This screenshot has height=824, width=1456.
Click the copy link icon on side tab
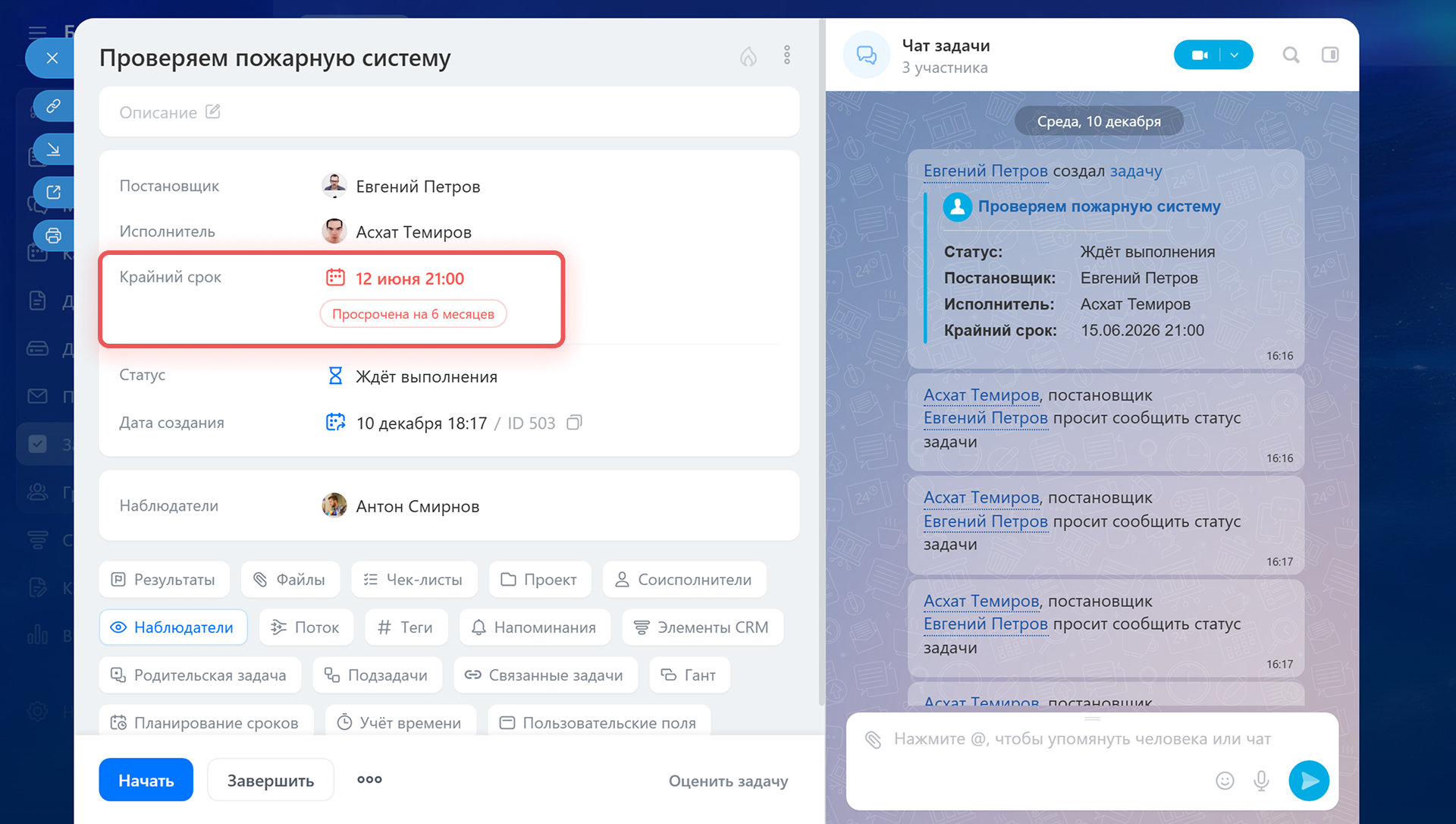tap(53, 106)
